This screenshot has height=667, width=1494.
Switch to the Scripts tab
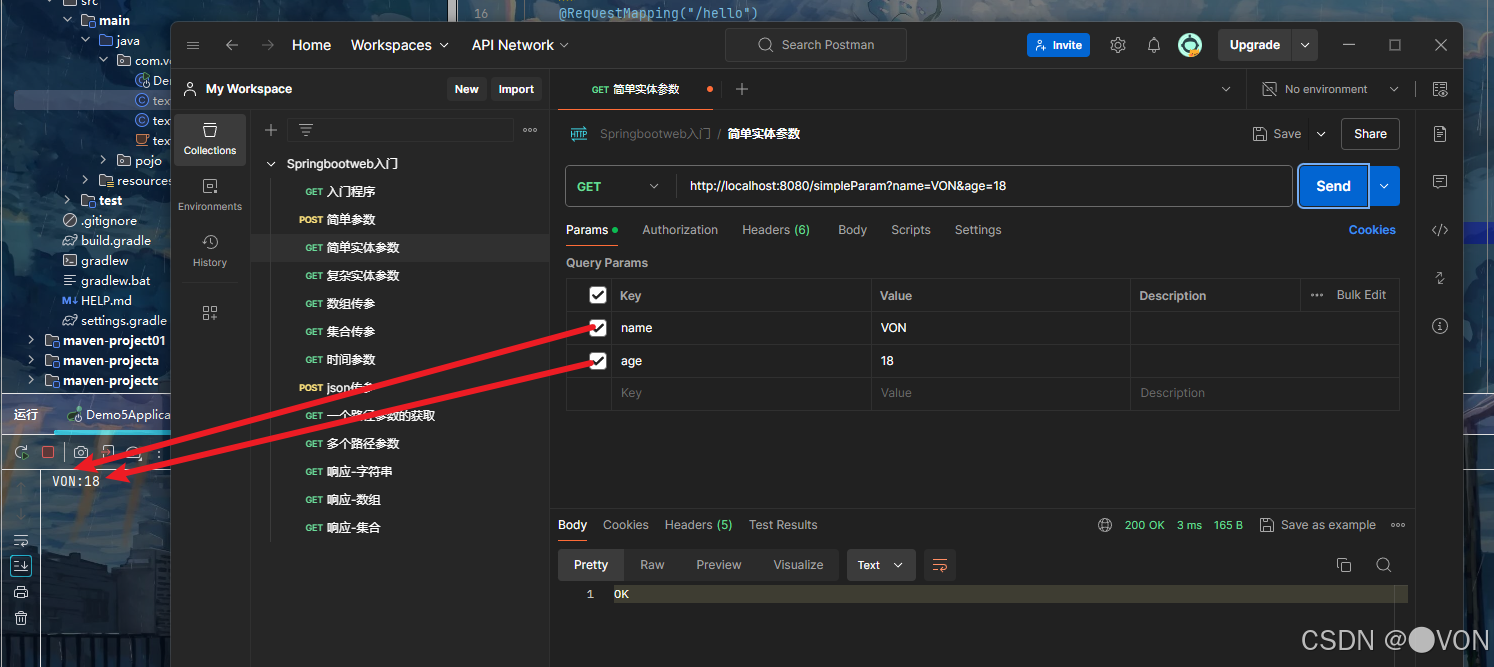(x=911, y=230)
